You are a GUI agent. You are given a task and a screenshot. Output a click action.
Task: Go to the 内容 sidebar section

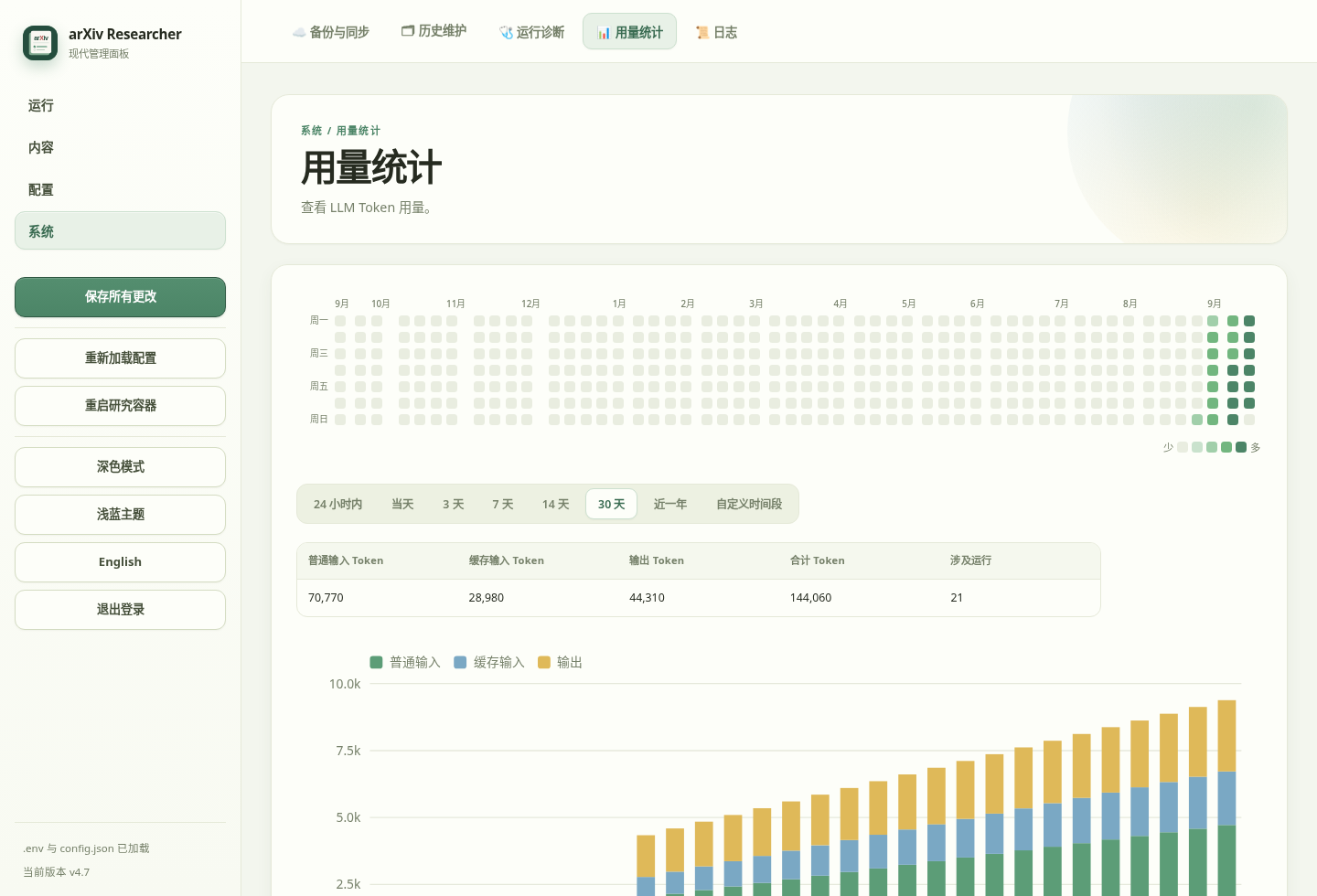(120, 147)
